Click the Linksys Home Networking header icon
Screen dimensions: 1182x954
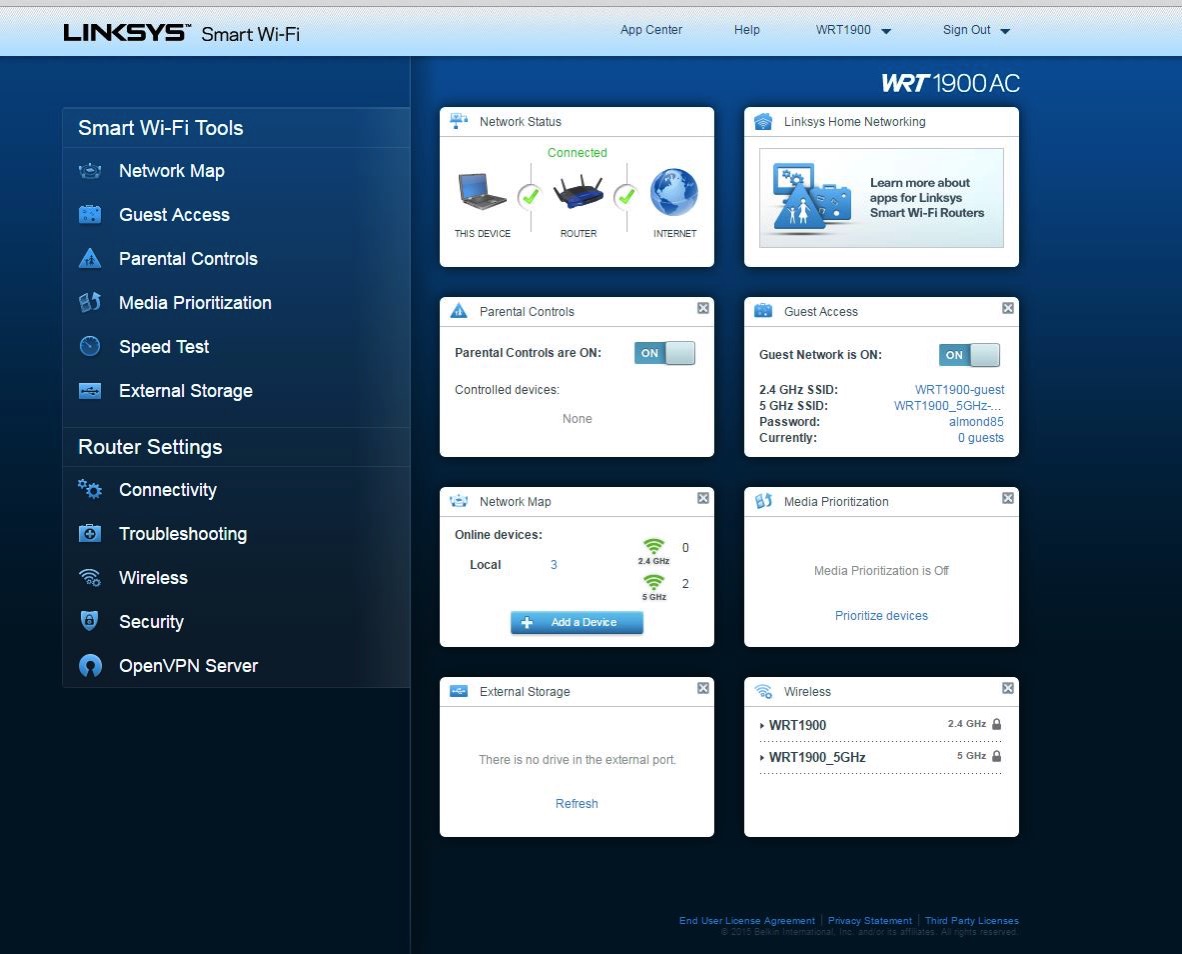tap(763, 121)
